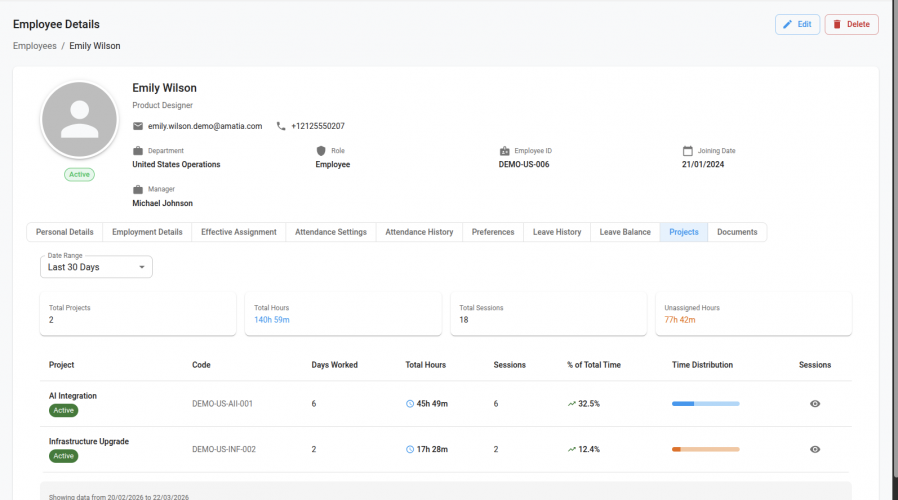
Task: Click the Product Designer job title
Action: tap(163, 105)
